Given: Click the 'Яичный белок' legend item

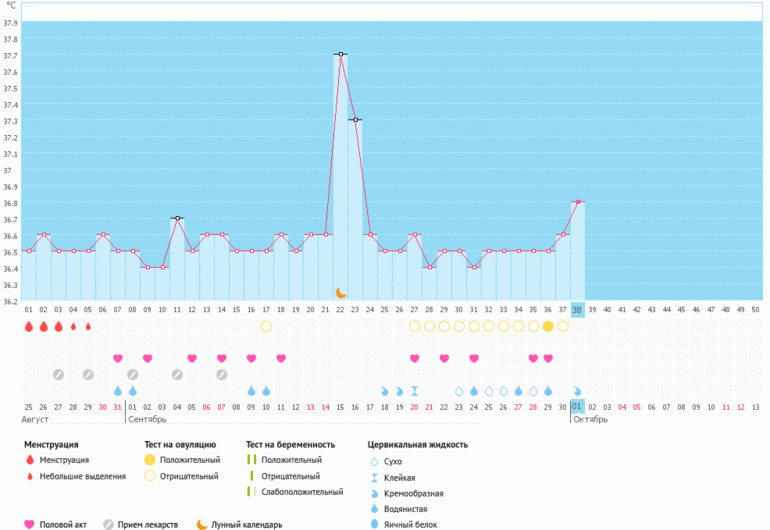Looking at the screenshot, I should pyautogui.click(x=405, y=523).
